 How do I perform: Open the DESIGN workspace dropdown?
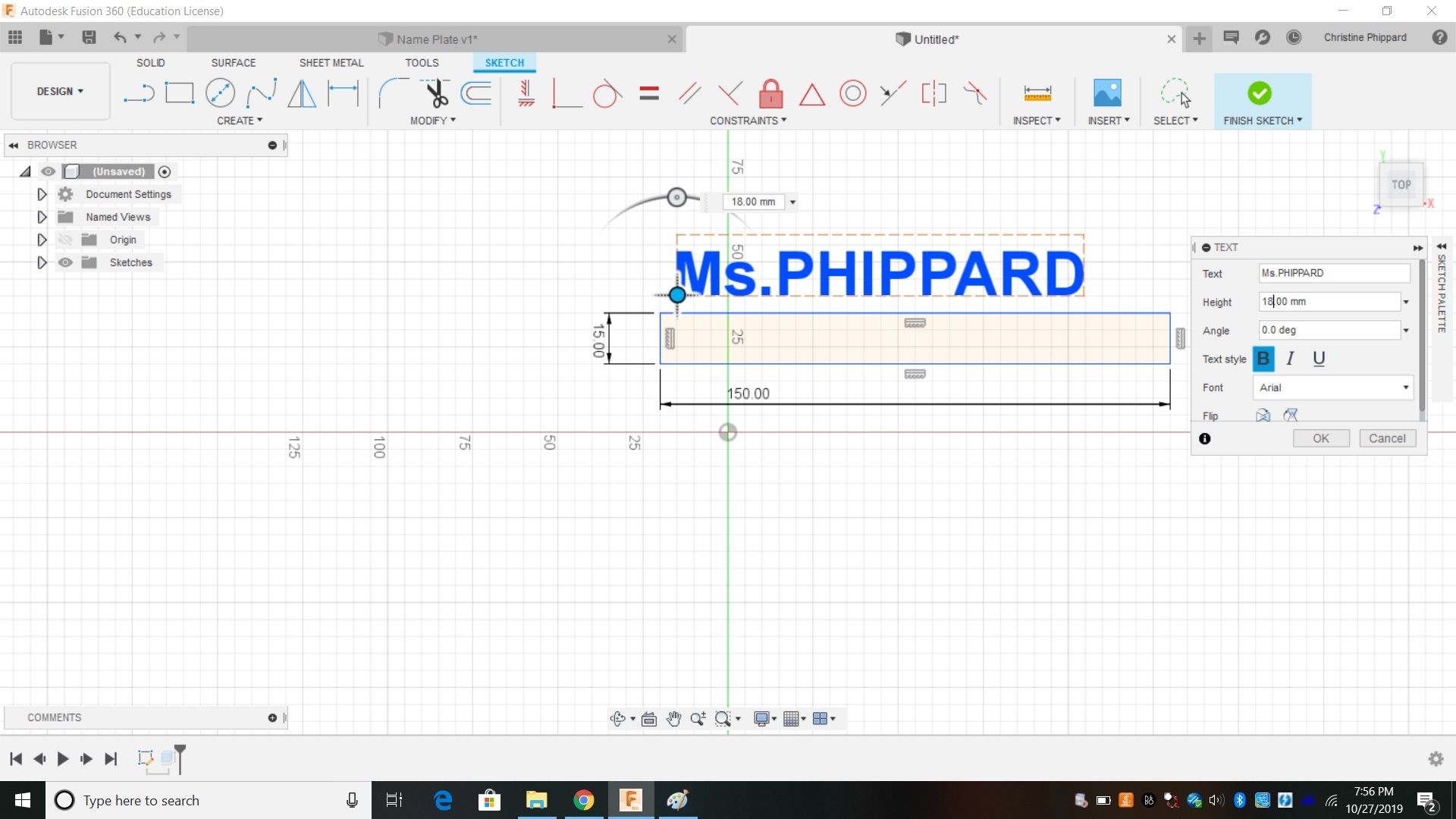pos(60,91)
